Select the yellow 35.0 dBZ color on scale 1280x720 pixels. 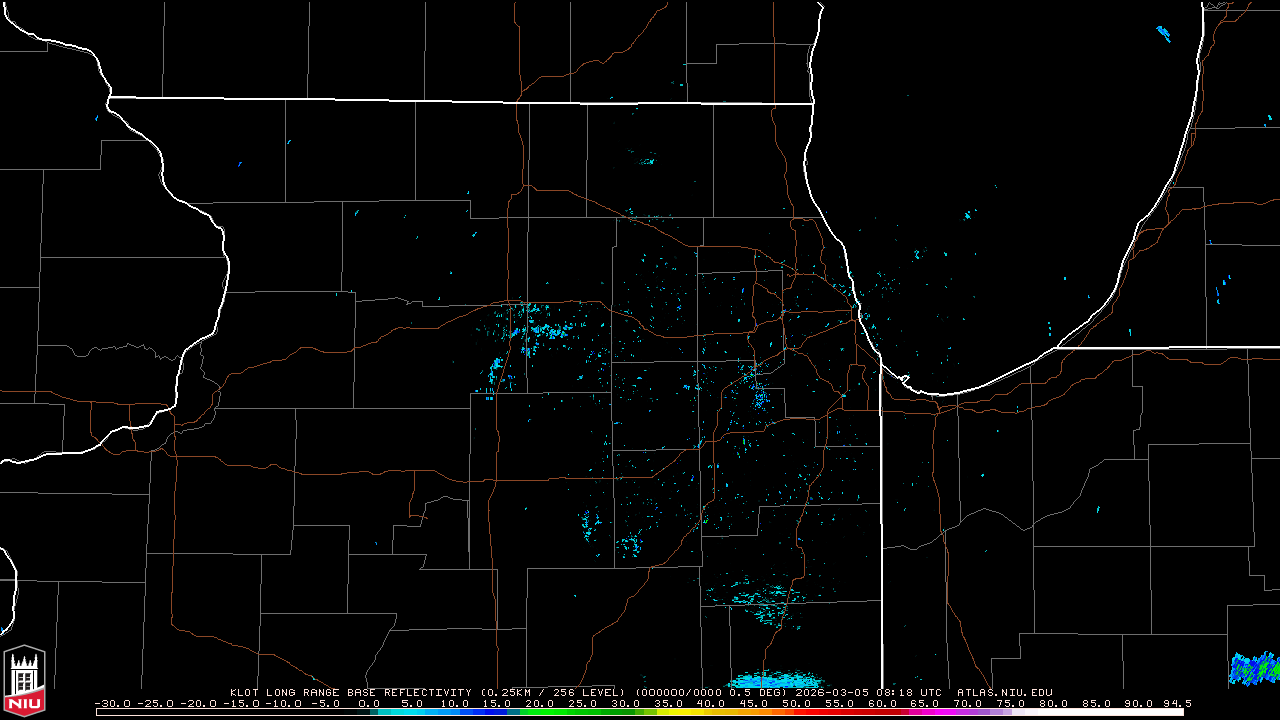663,712
